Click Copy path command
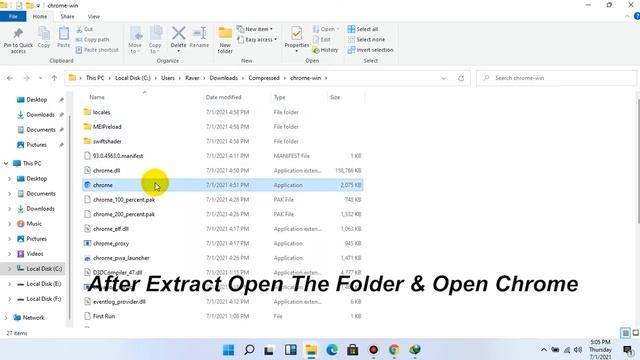The image size is (640, 360). click(92, 40)
